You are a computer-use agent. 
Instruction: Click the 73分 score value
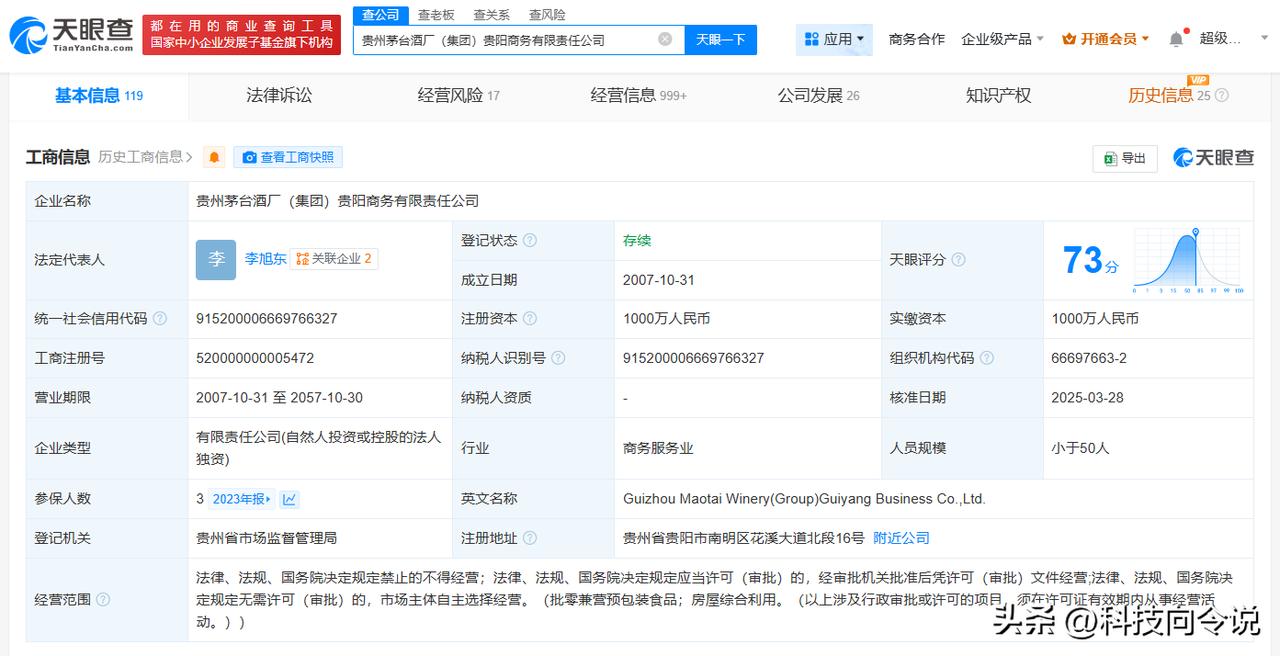click(1090, 260)
